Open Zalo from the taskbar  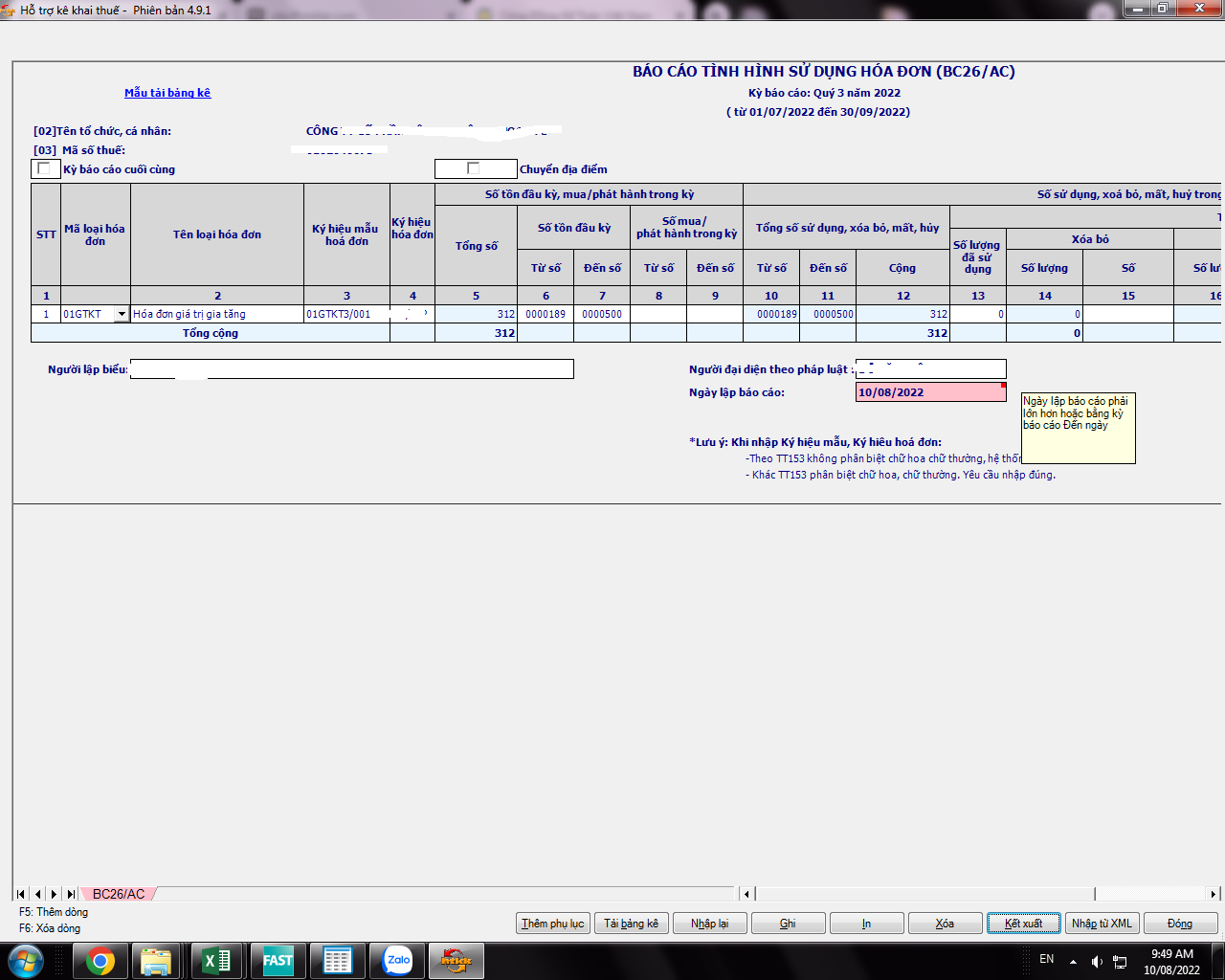[x=397, y=960]
